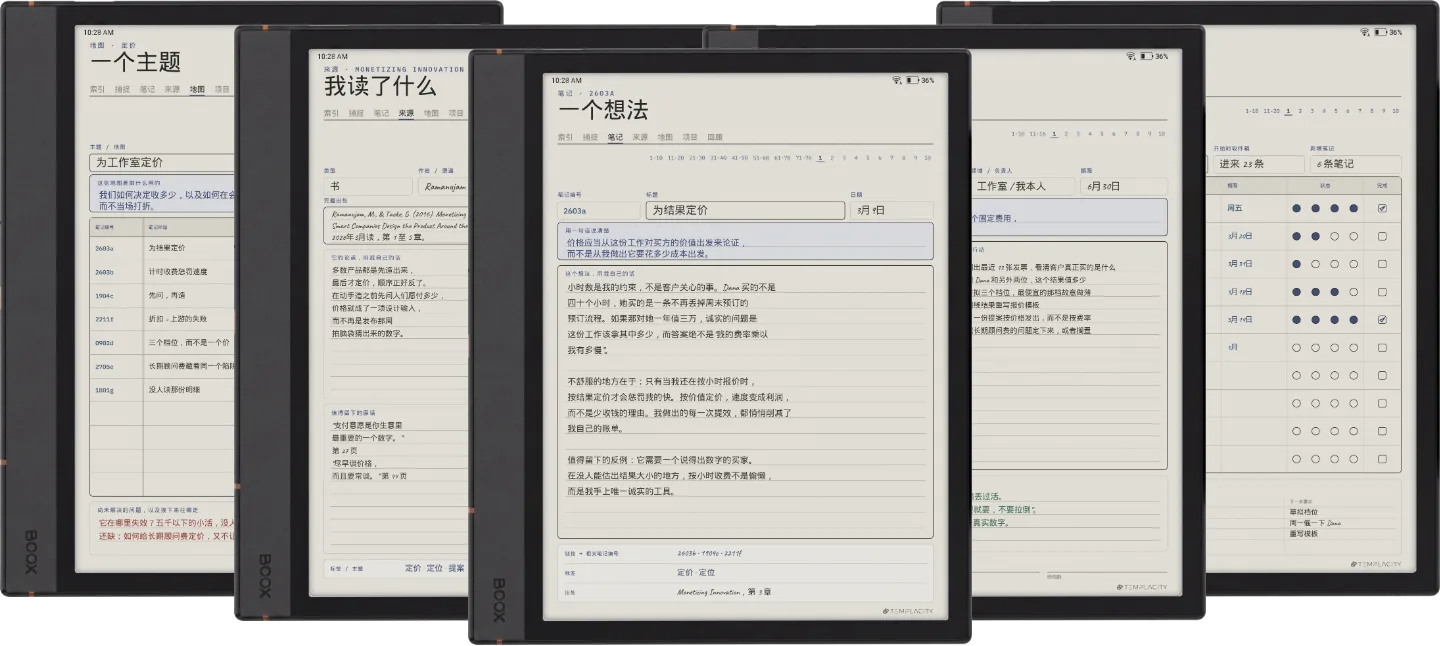Select the 2211f row in the 一个主题 table

tap(163, 319)
